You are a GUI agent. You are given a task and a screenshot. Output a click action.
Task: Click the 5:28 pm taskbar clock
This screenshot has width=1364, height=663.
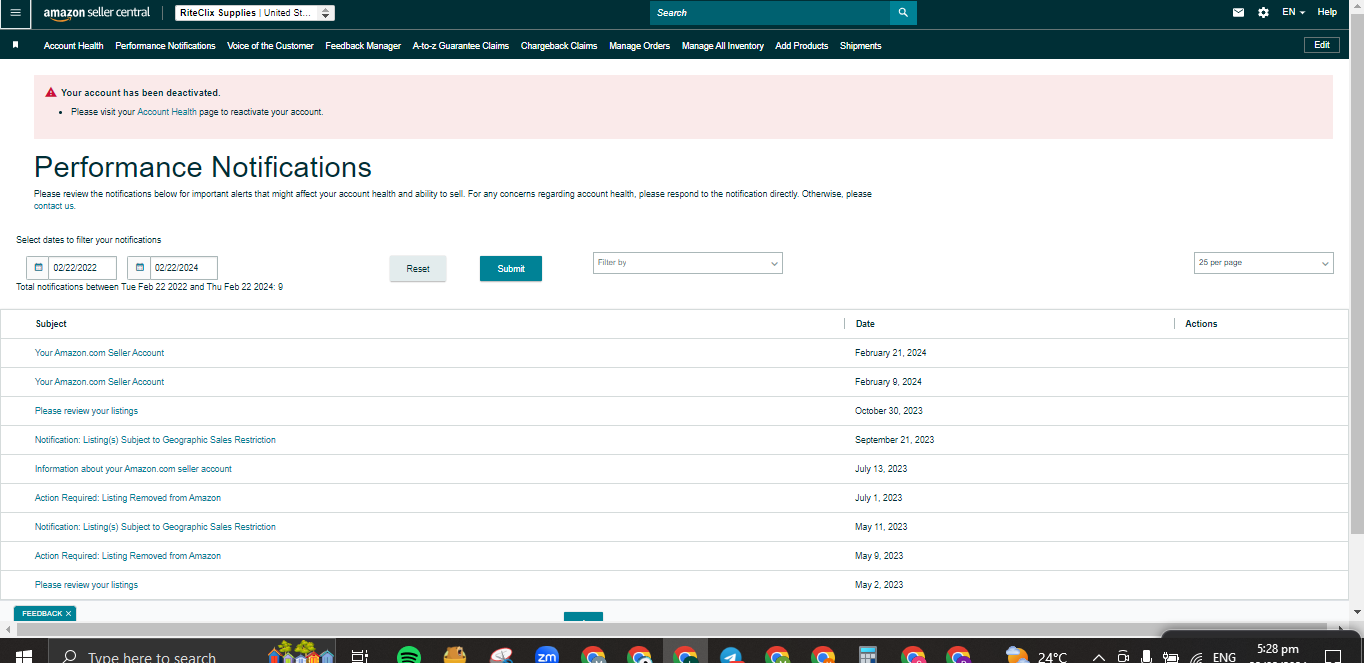pyautogui.click(x=1278, y=650)
